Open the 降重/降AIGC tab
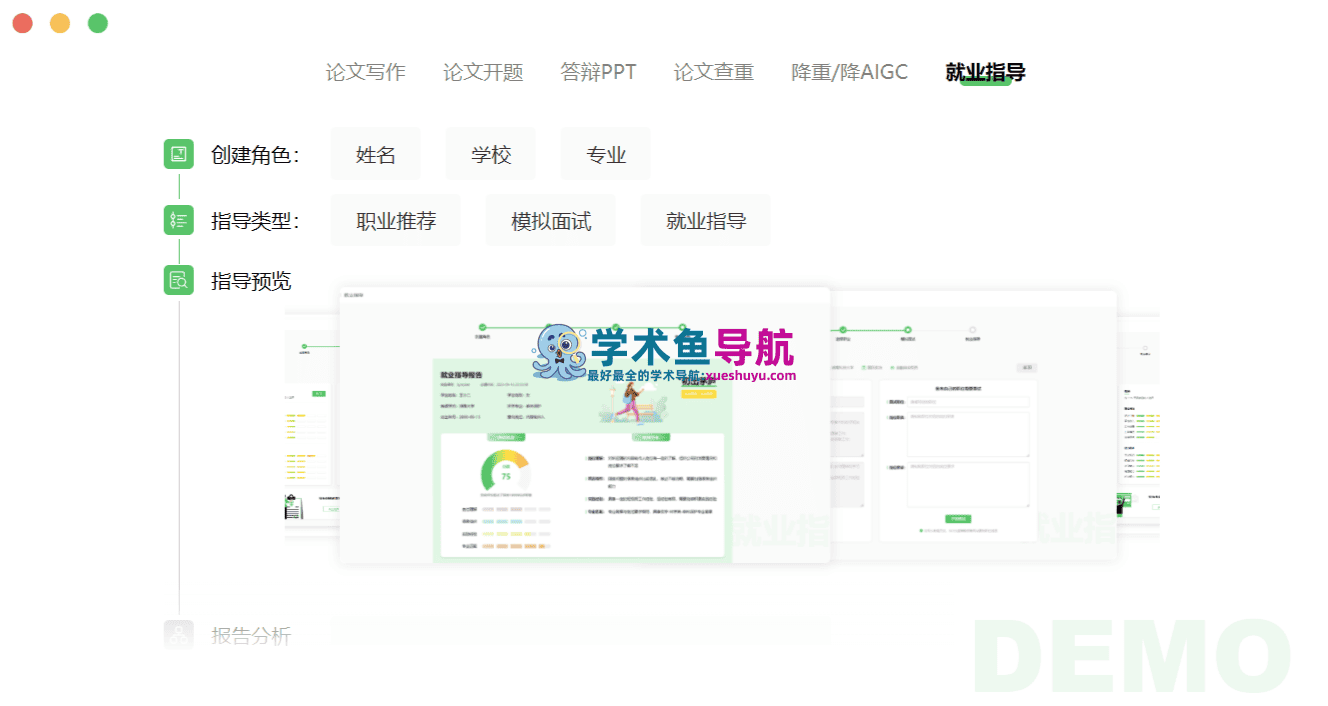Viewport: 1328px width, 706px height. (849, 72)
